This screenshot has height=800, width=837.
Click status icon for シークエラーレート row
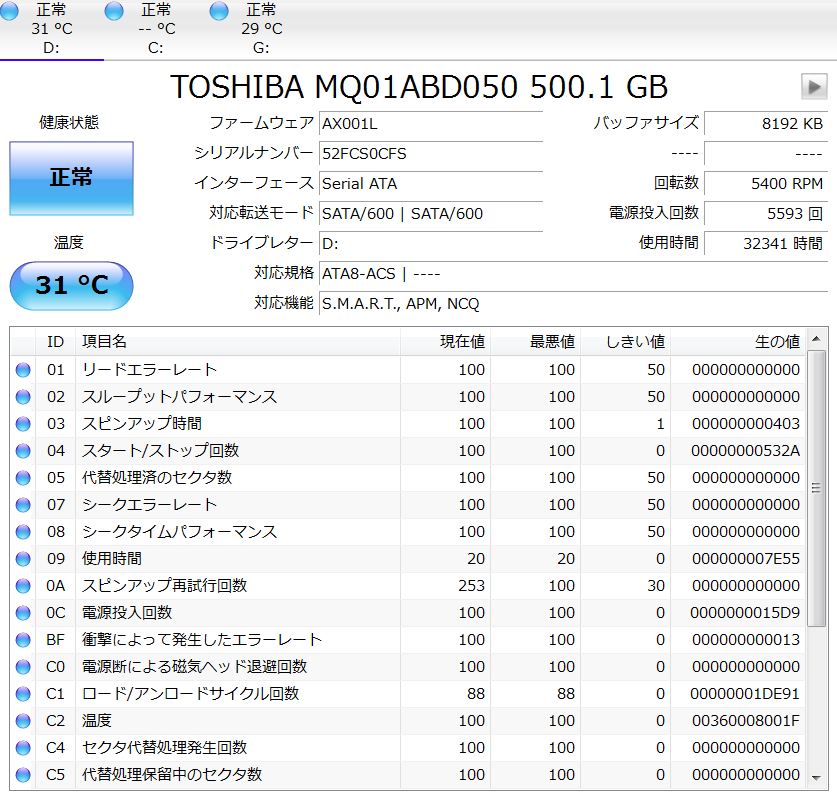[23, 505]
